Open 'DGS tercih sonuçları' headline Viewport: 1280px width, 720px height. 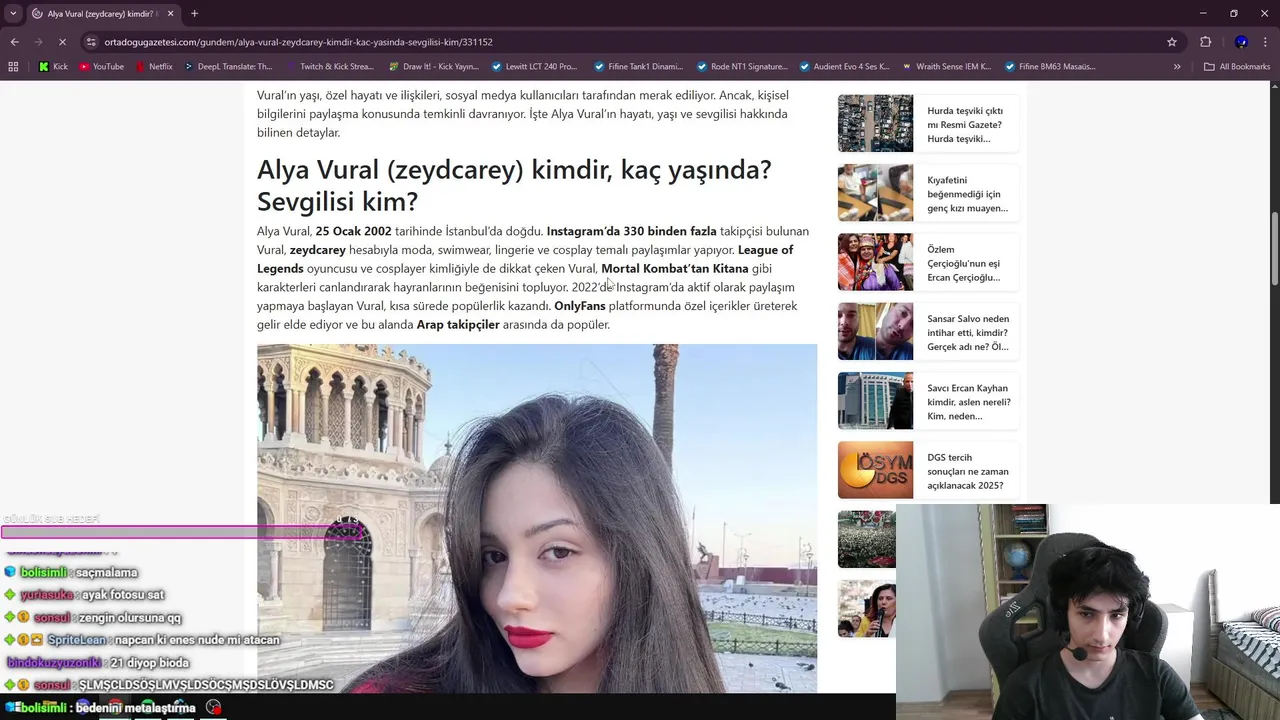967,471
